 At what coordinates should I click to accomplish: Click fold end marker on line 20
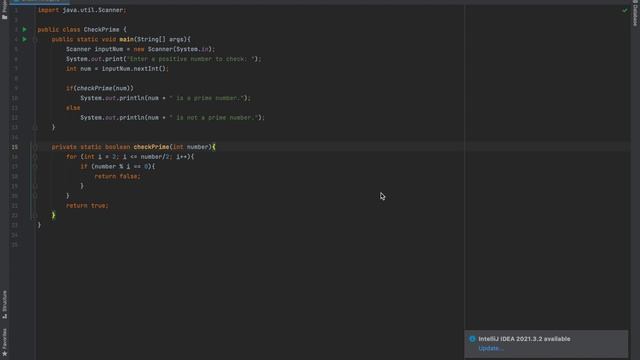[x=35, y=196]
